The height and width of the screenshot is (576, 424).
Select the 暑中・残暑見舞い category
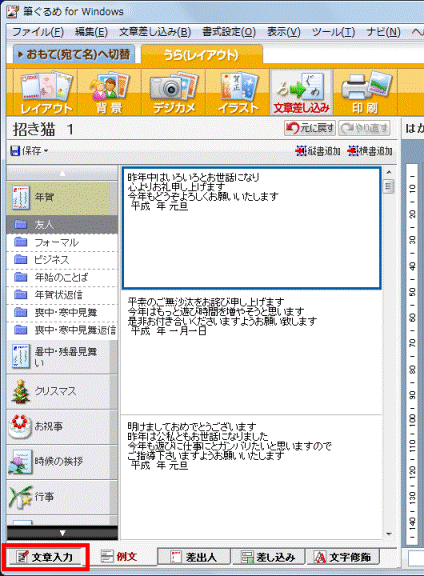(x=62, y=357)
